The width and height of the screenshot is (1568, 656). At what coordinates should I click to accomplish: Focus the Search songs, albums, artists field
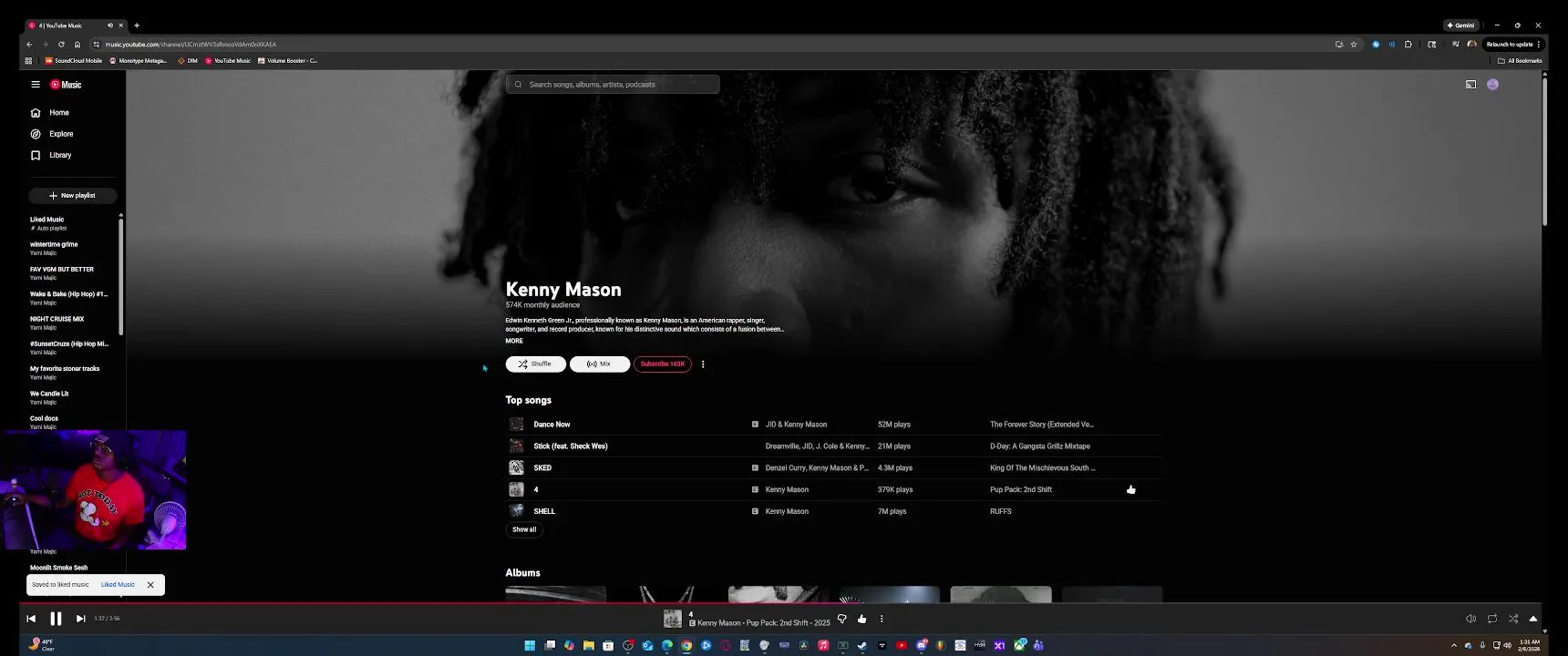coord(613,85)
